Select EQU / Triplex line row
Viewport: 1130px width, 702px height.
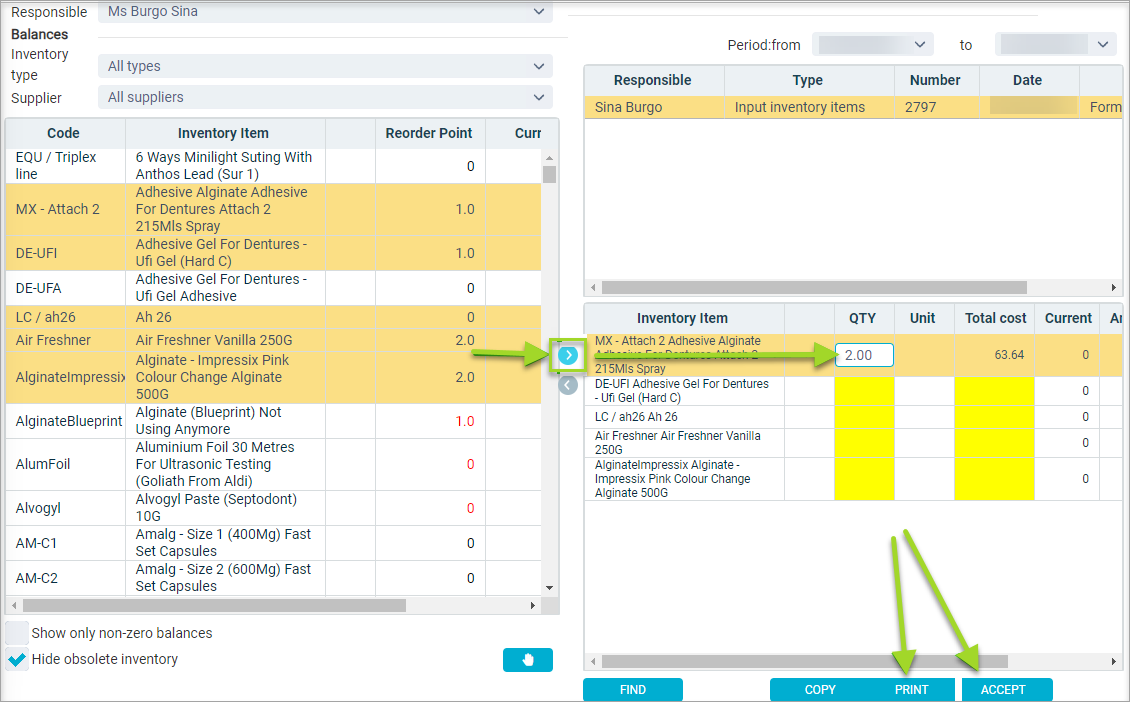[x=273, y=166]
